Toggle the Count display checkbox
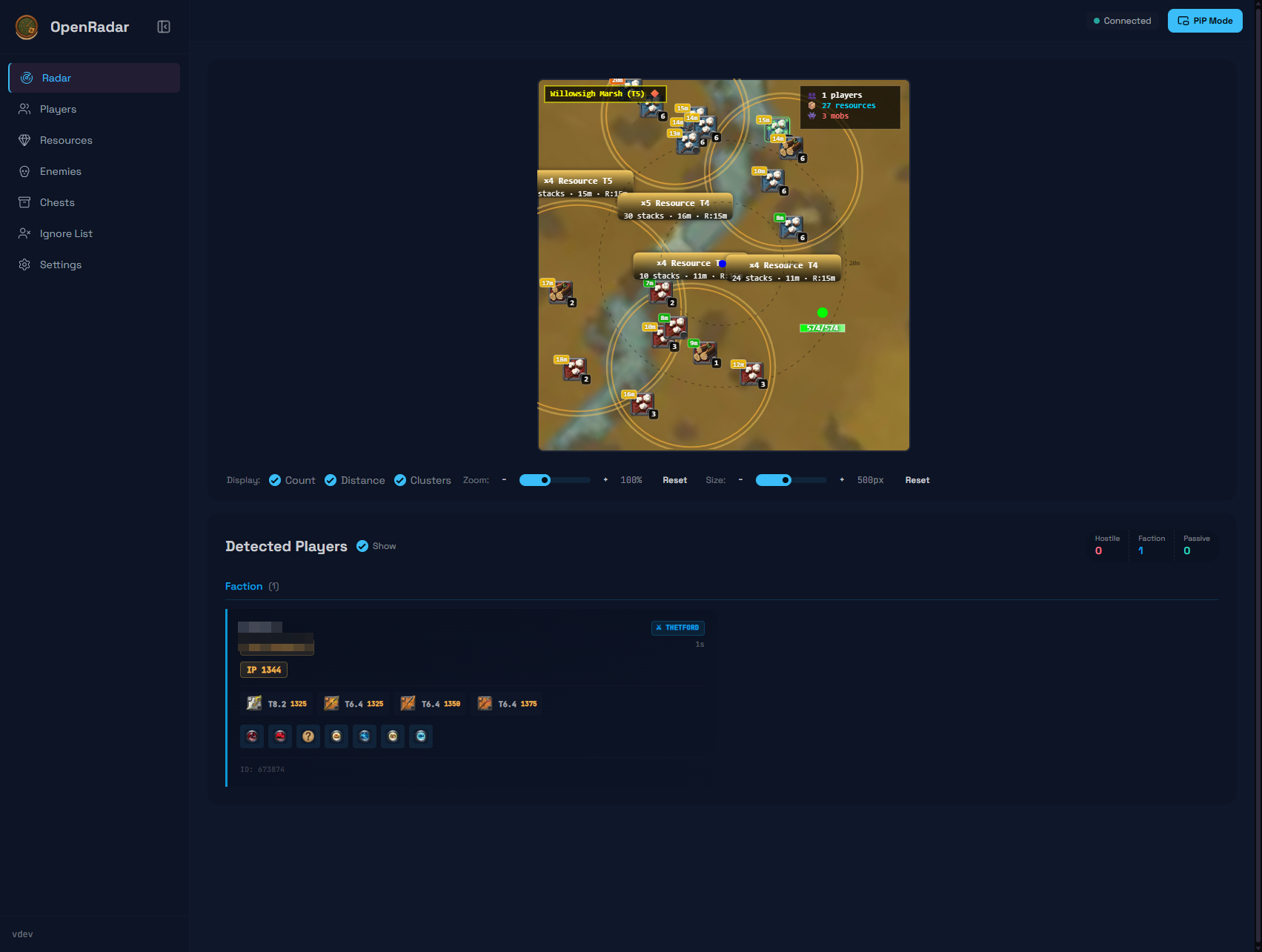The width and height of the screenshot is (1262, 952). [275, 480]
